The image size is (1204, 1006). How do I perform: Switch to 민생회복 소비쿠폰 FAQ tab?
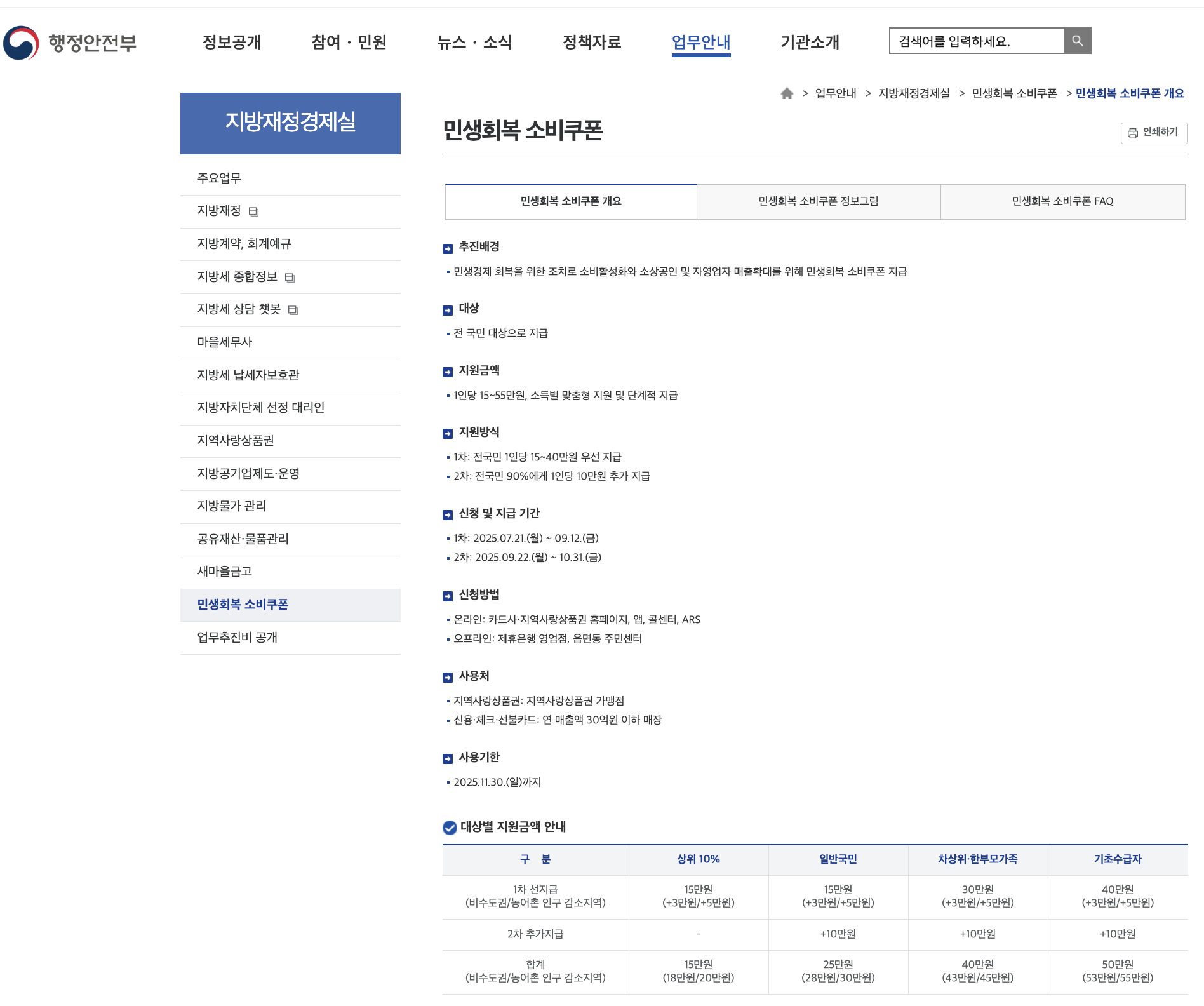[x=1062, y=201]
